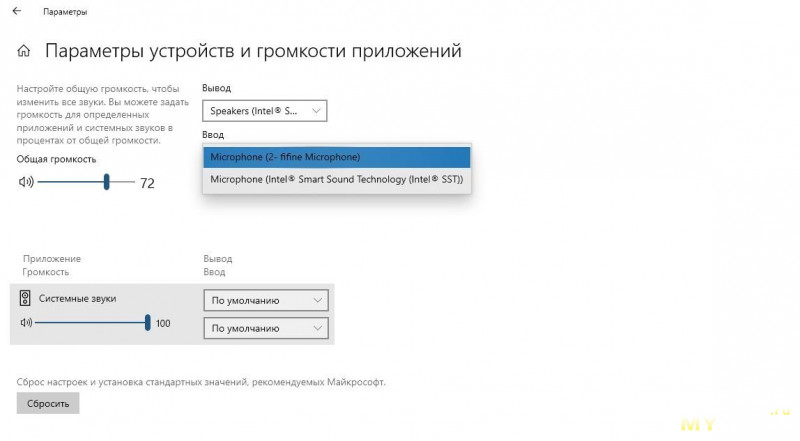Click the Общая громкость label
800x441 pixels.
tap(56, 159)
